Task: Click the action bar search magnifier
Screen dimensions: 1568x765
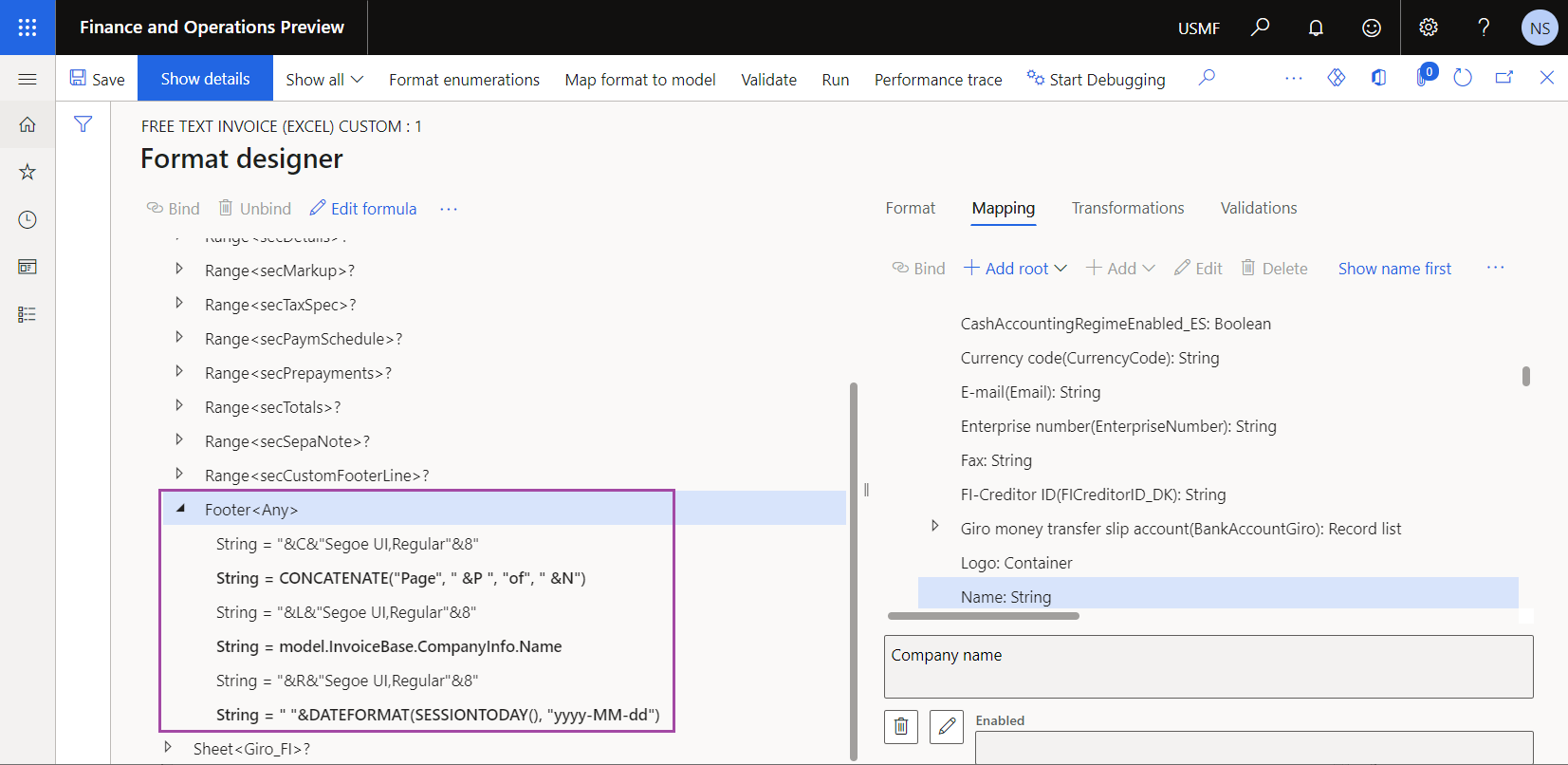Action: point(1207,78)
